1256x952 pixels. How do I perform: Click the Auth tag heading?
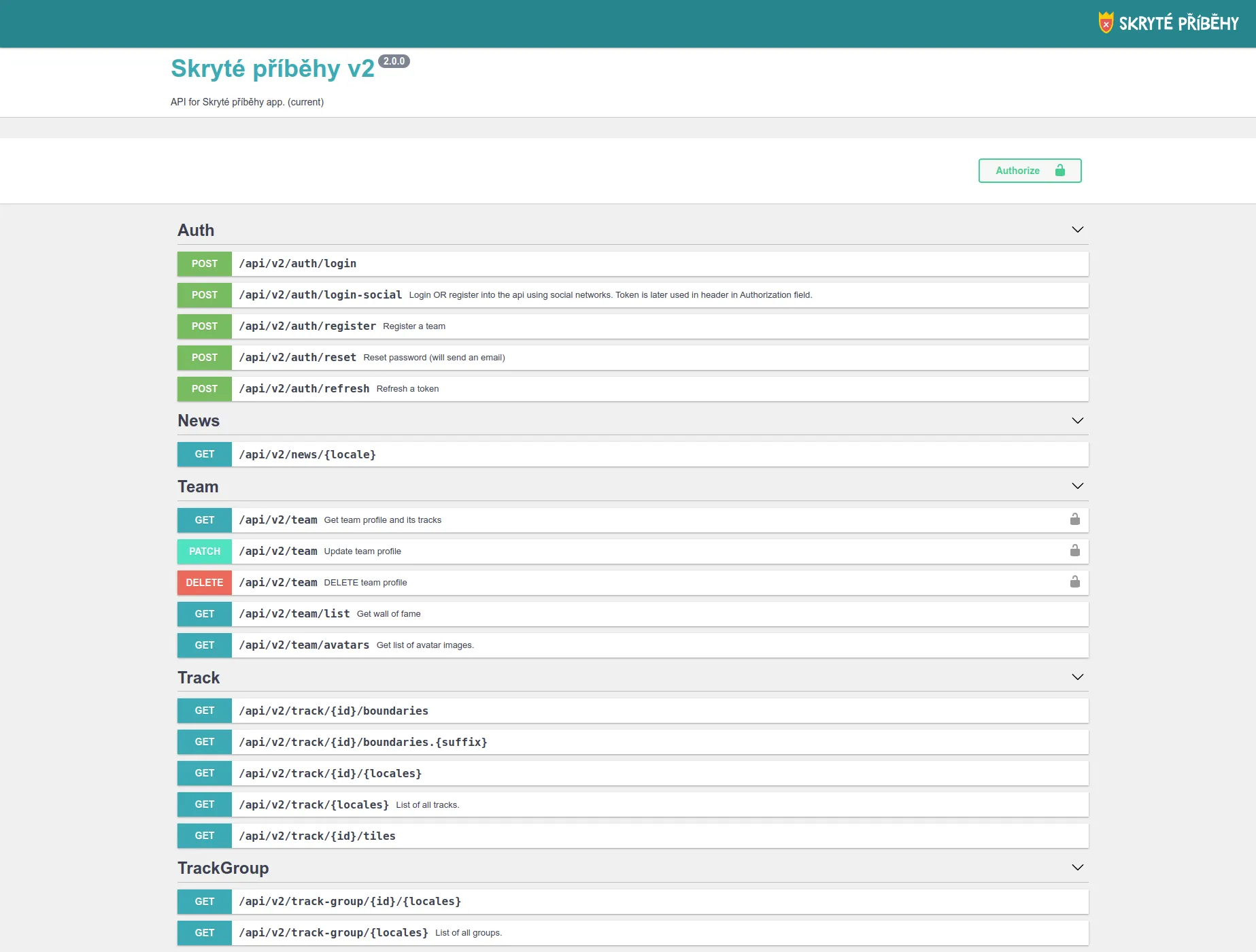tap(196, 231)
